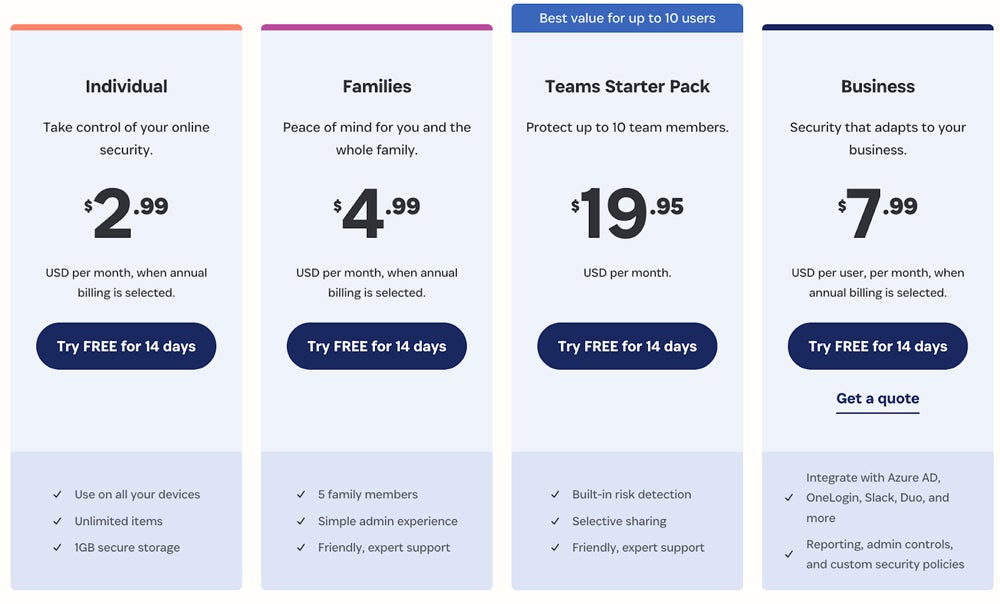Click the checkmark beside "Selective sharing"

[x=555, y=521]
